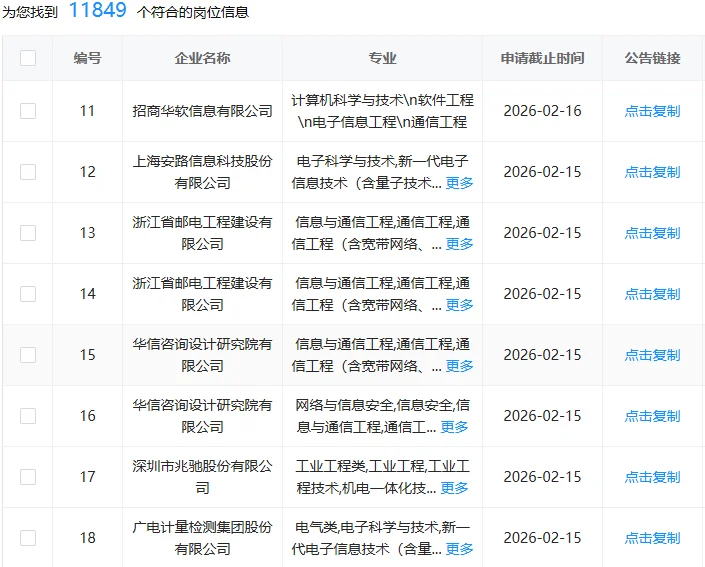Expand 更多 majors in row 13
The width and height of the screenshot is (705, 567).
point(460,244)
